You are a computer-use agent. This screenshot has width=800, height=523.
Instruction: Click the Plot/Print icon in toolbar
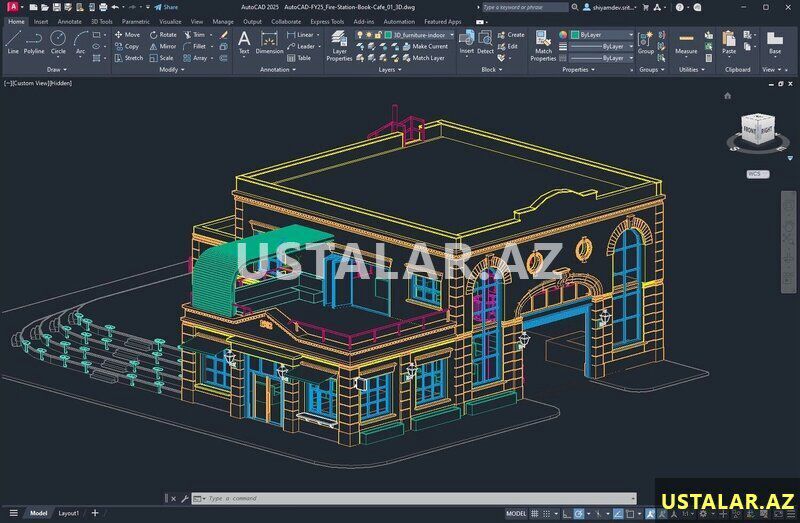[103, 7]
